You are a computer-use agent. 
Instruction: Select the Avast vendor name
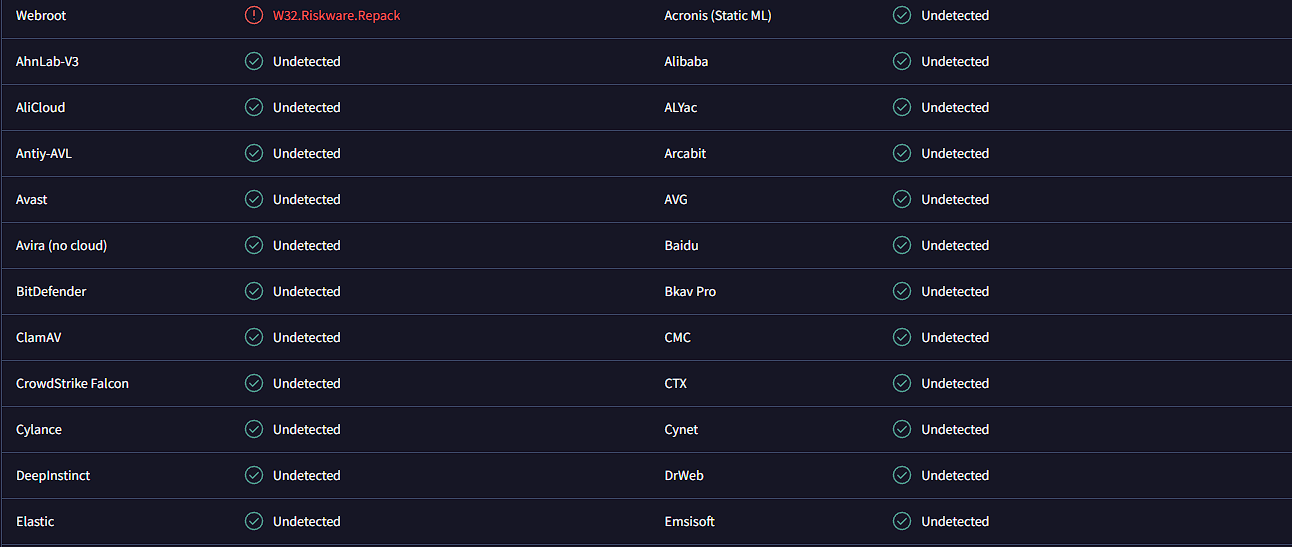click(x=32, y=200)
